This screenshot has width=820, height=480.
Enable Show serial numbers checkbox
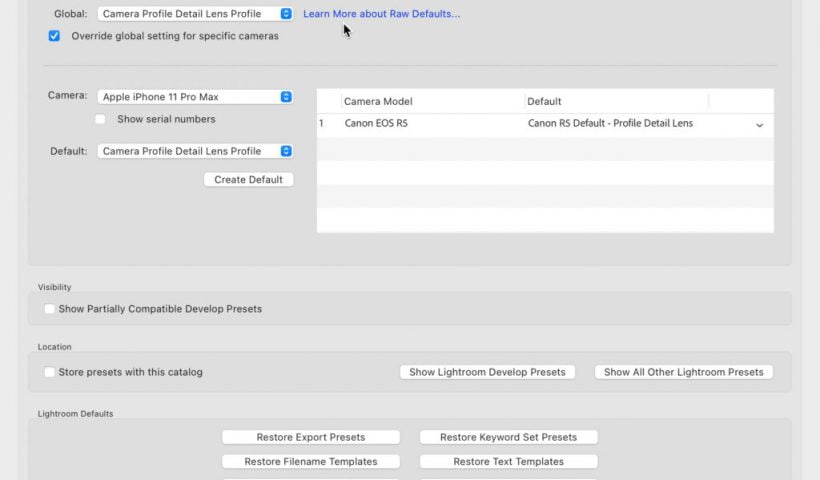[100, 119]
